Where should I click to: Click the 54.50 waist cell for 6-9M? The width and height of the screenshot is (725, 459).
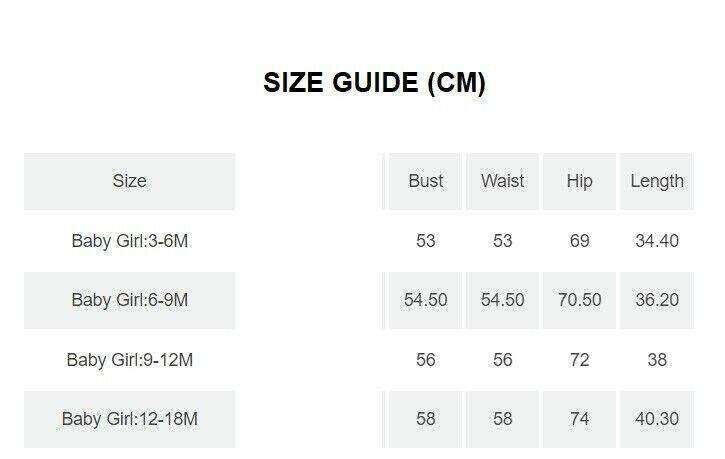coord(502,300)
